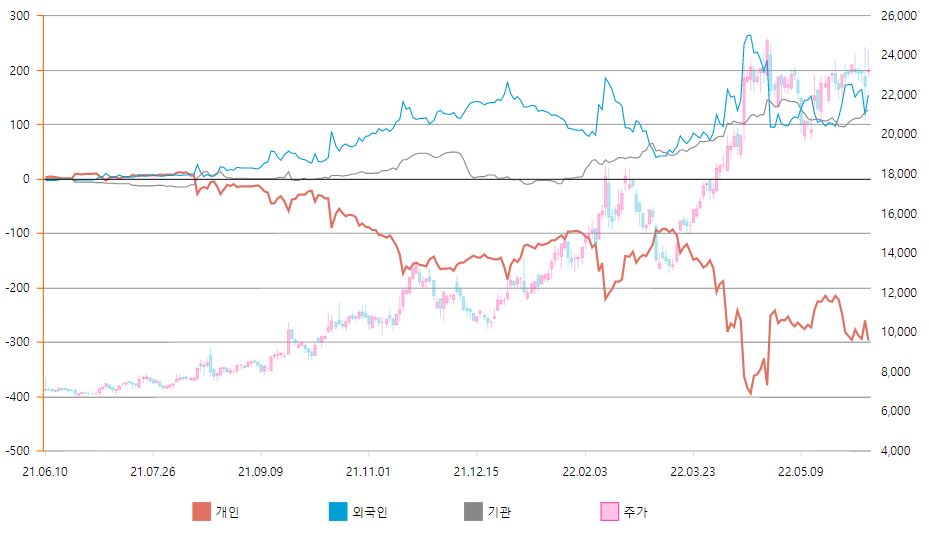Toggle the 개인 series legend label
The height and width of the screenshot is (540, 929).
[x=227, y=513]
